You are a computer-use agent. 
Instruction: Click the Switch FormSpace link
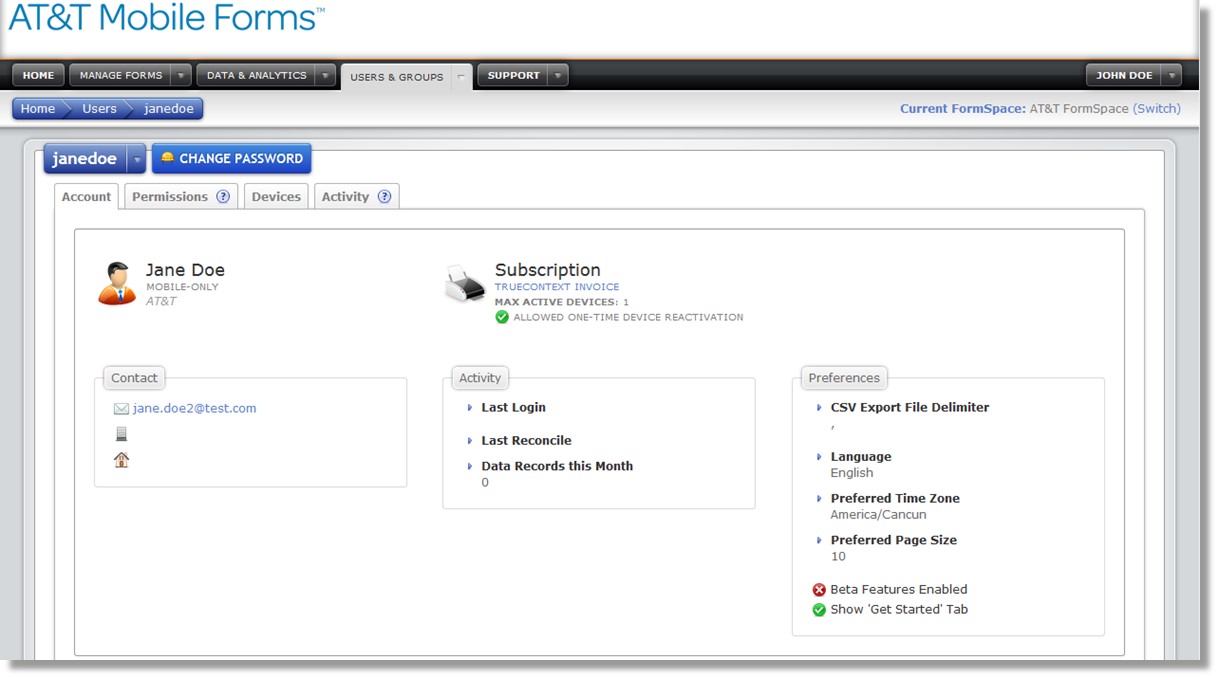pyautogui.click(x=1157, y=109)
